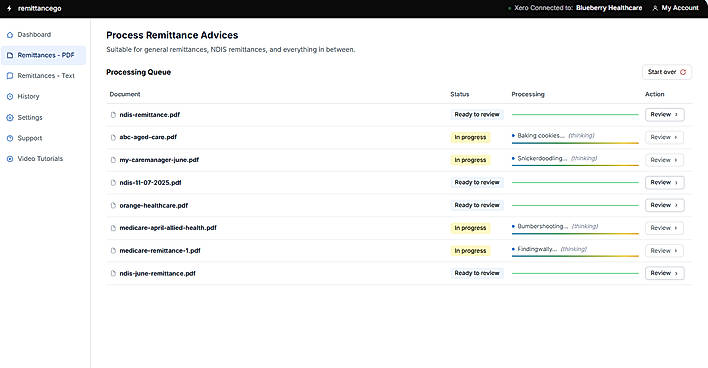Screen dimensions: 708x368
Task: Review ndis-11-07-2025.pdf
Action: point(664,182)
